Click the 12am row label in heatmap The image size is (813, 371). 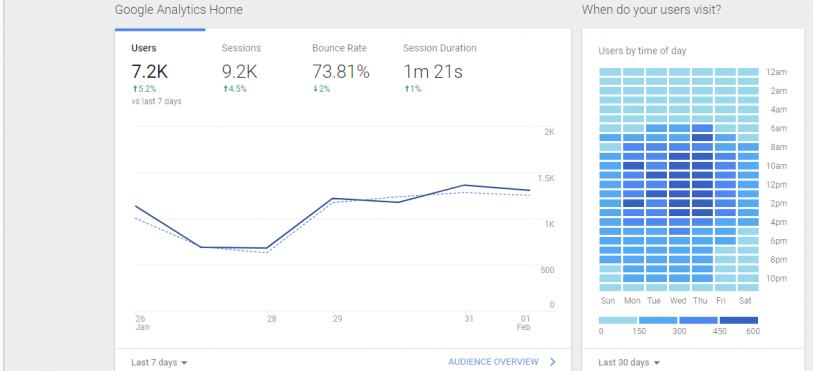tap(776, 73)
